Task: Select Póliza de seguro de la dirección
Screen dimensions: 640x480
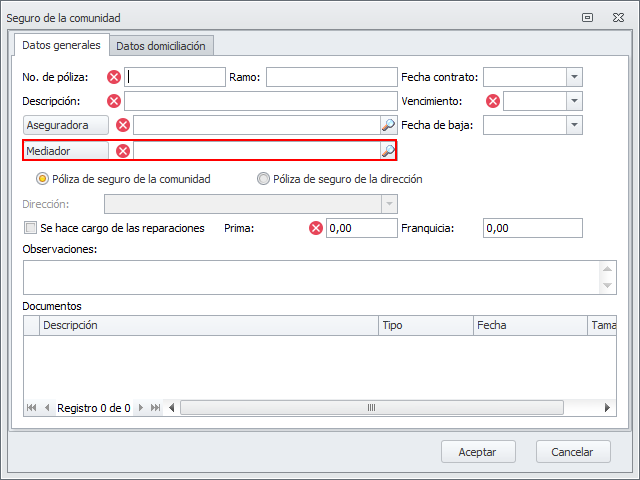Action: [x=263, y=179]
